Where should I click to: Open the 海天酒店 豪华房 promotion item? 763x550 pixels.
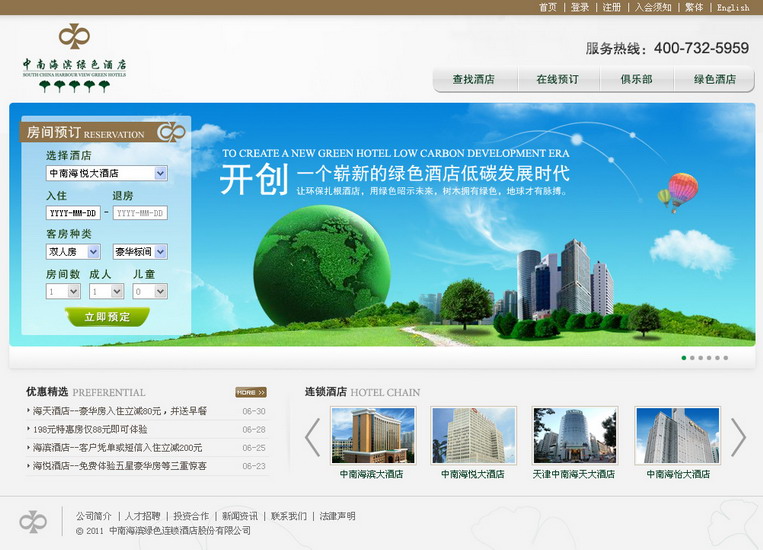click(x=120, y=411)
